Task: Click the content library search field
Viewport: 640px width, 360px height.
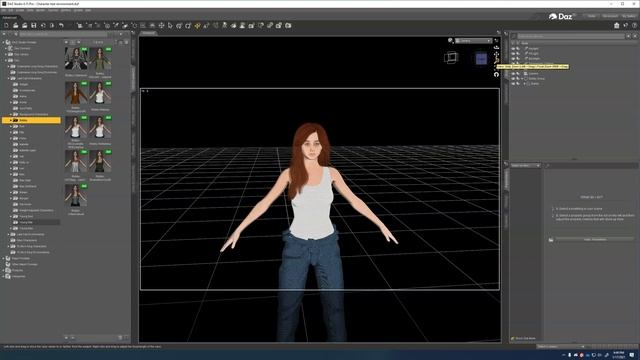Action: pos(63,34)
